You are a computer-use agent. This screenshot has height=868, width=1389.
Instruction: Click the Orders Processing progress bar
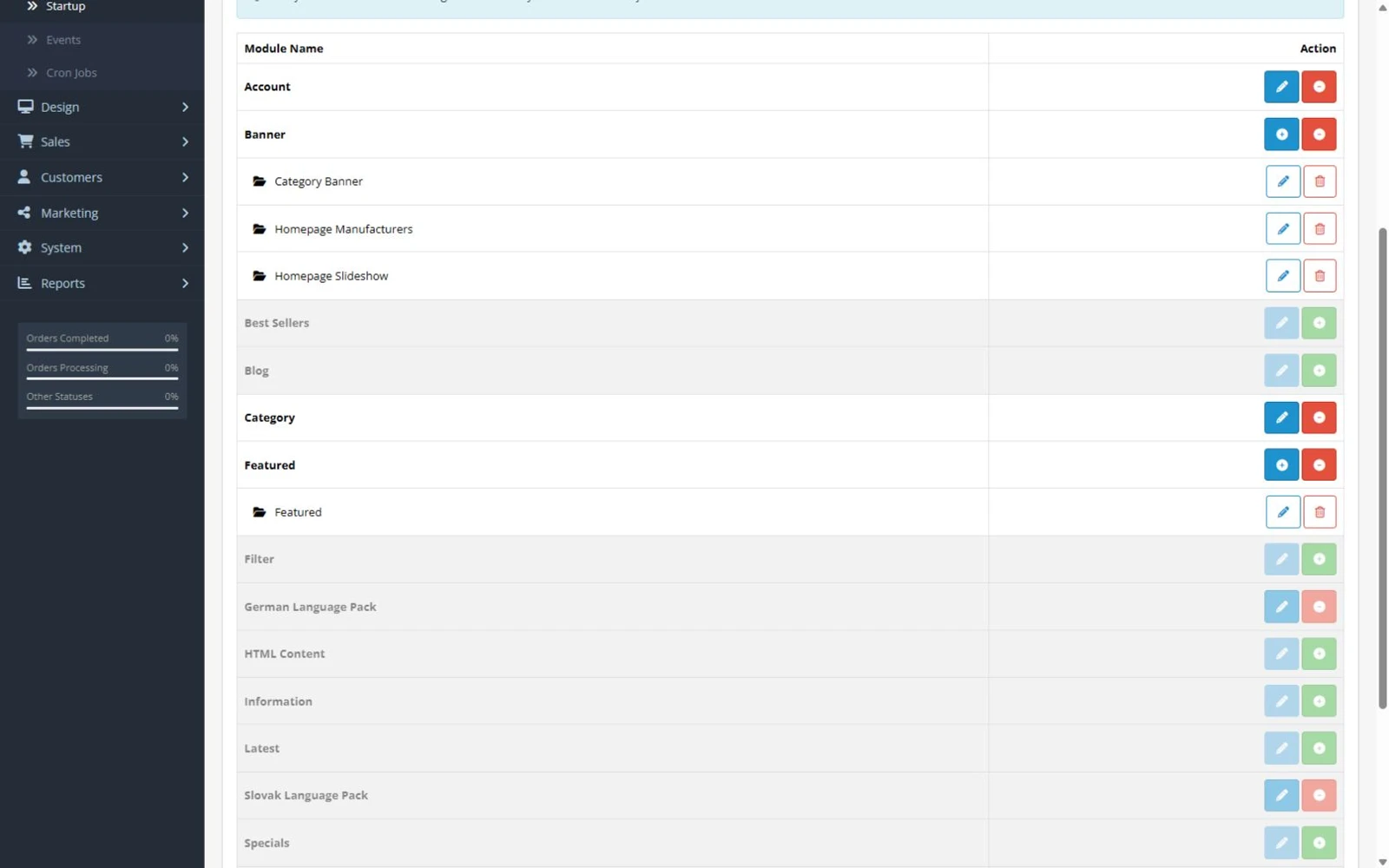tap(102, 378)
